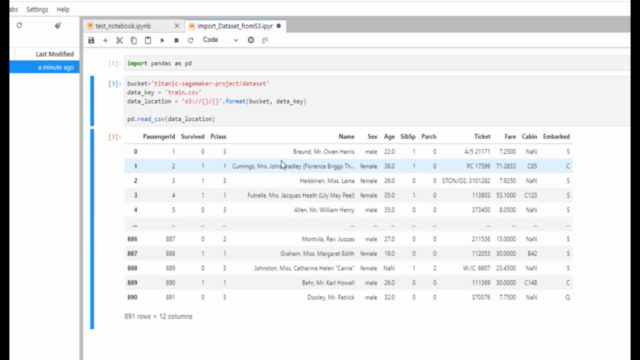This screenshot has height=360, width=640.
Task: Open the Settings menu
Action: tap(37, 9)
